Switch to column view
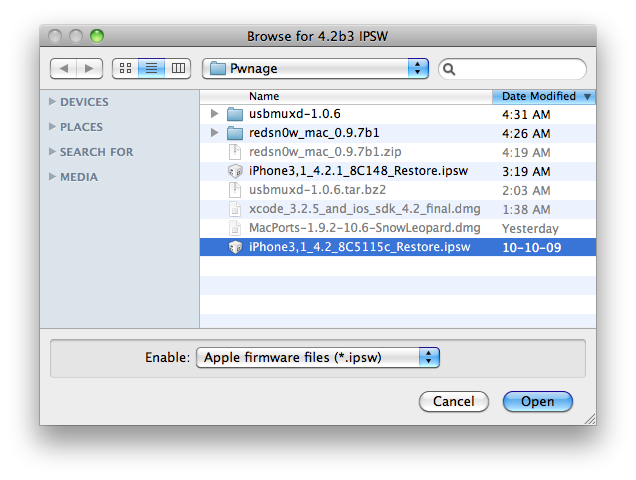This screenshot has width=636, height=480. (x=178, y=68)
